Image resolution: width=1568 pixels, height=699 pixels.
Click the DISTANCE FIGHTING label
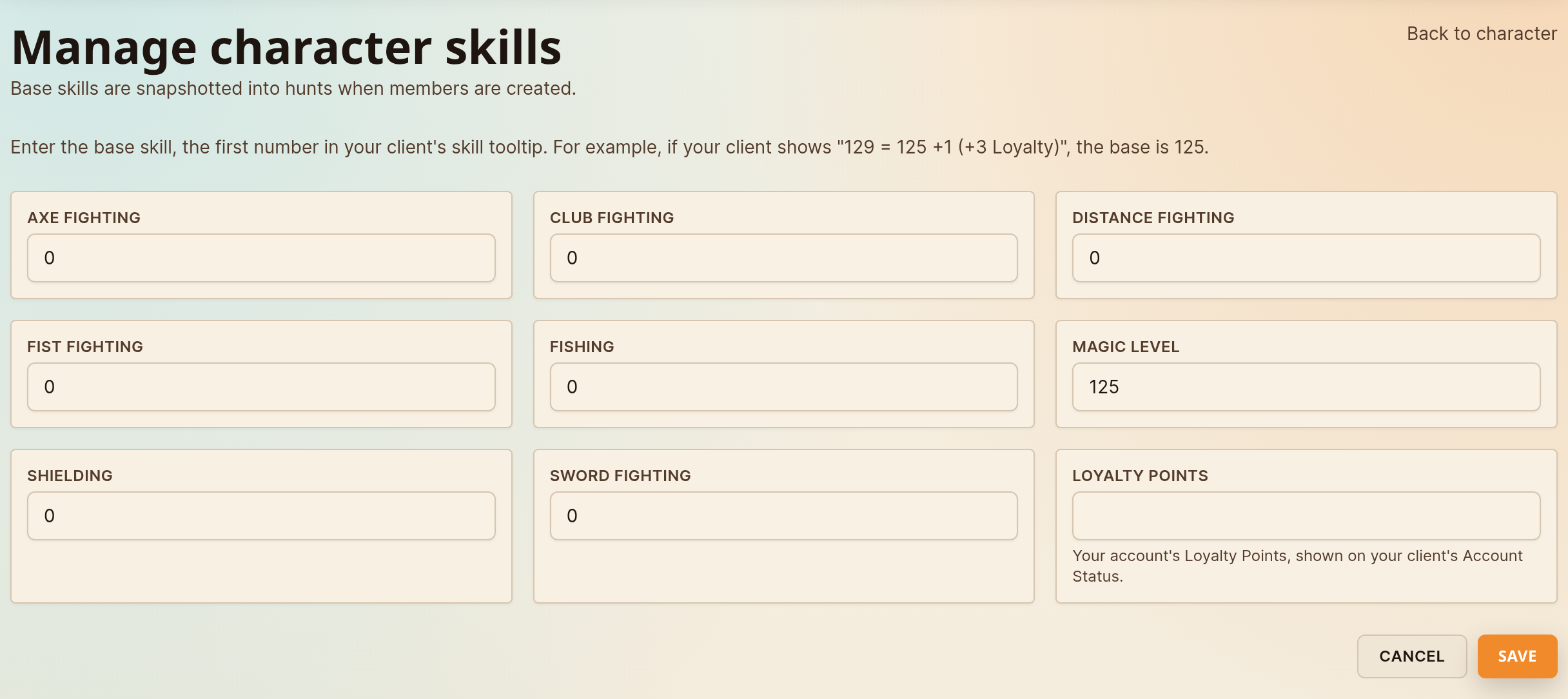1153,218
